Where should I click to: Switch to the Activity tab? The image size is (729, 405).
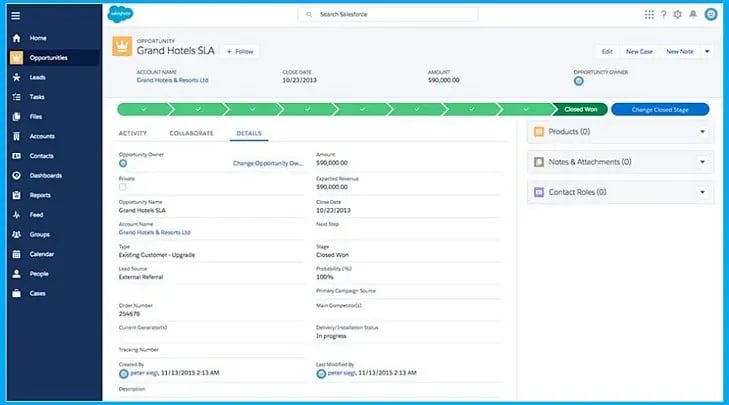tap(133, 133)
